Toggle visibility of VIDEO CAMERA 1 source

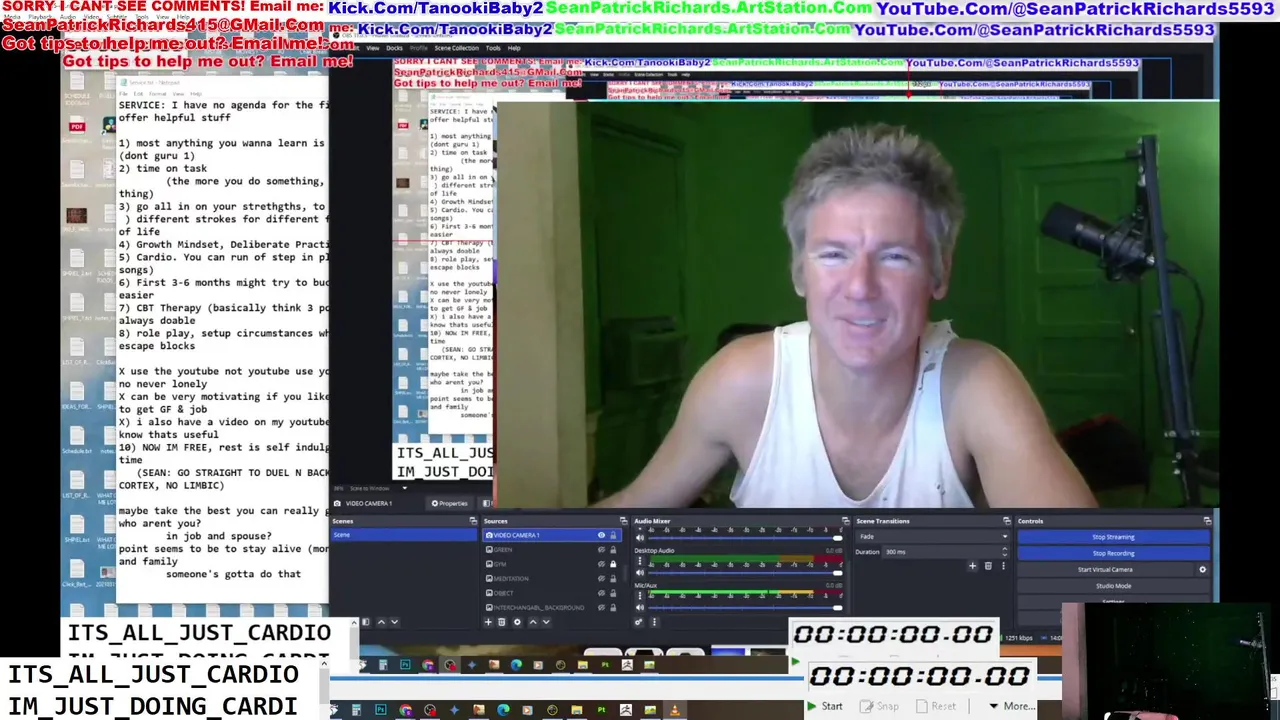601,535
